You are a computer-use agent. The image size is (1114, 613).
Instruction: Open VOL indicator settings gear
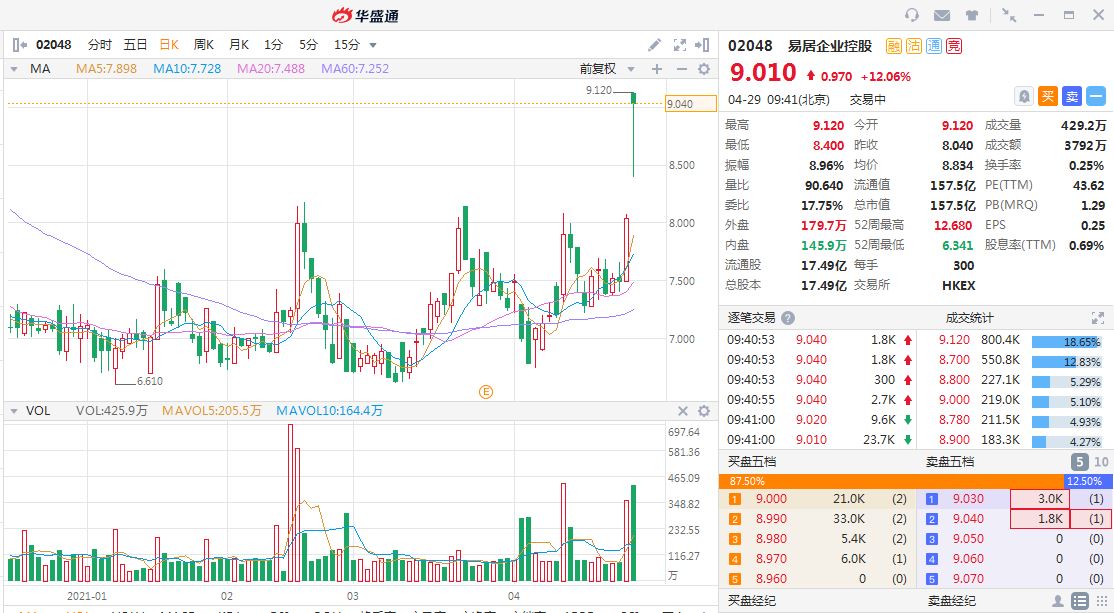[x=704, y=411]
